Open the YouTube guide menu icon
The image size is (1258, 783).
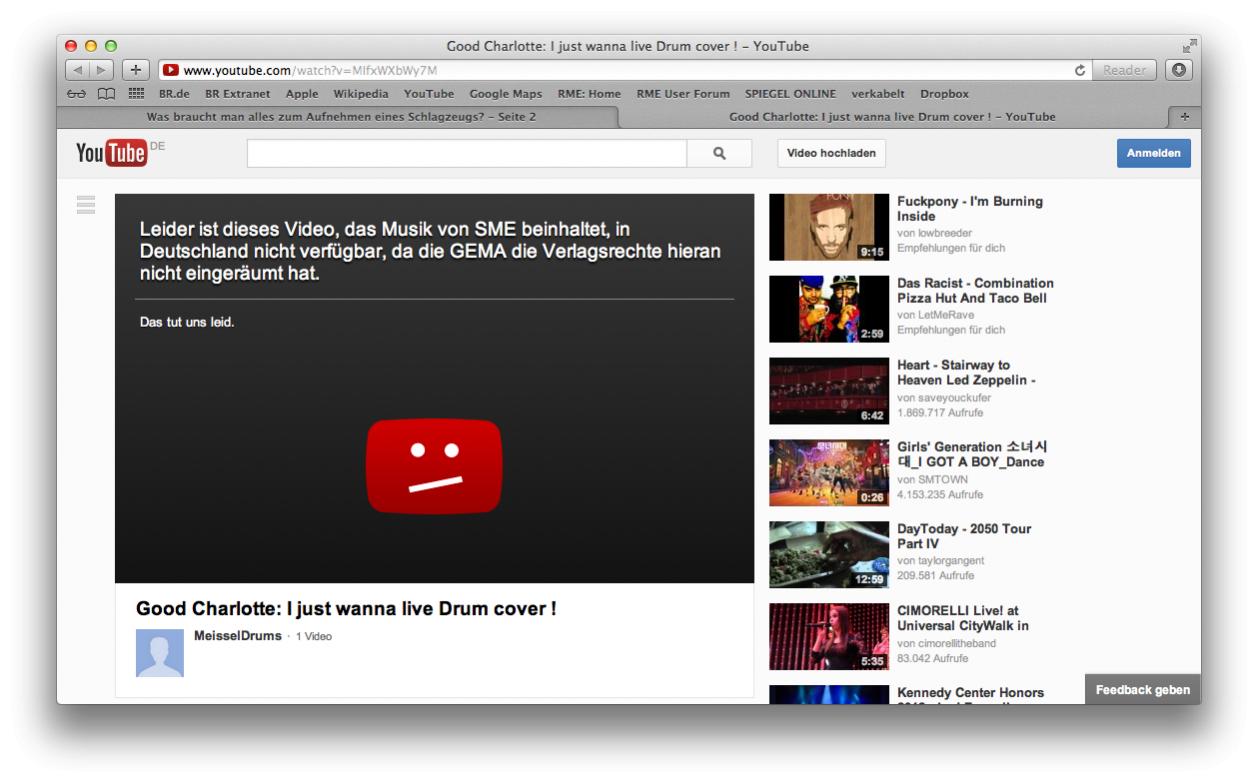pyautogui.click(x=86, y=205)
